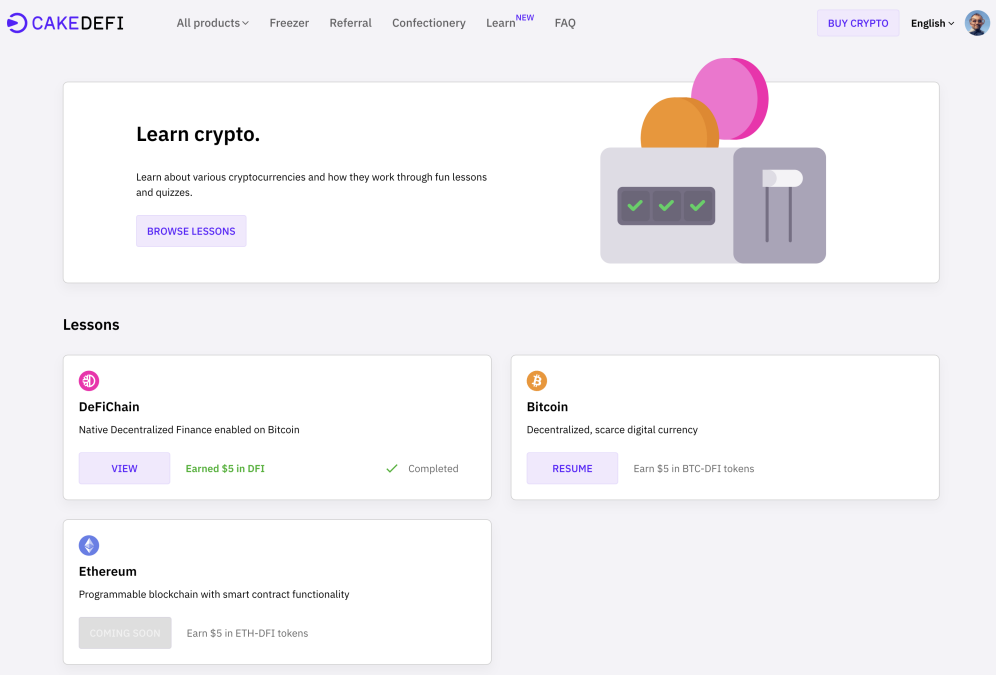Click the orange Bitcoin coin icon

click(x=537, y=381)
